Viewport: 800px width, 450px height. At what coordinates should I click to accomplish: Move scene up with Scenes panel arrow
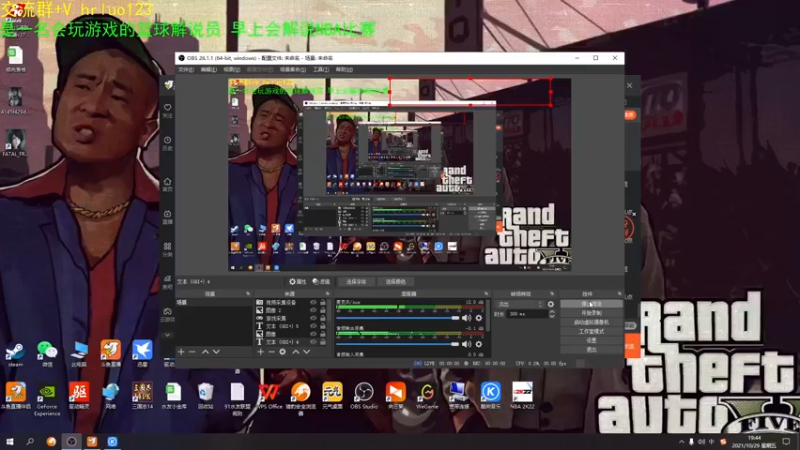click(205, 352)
